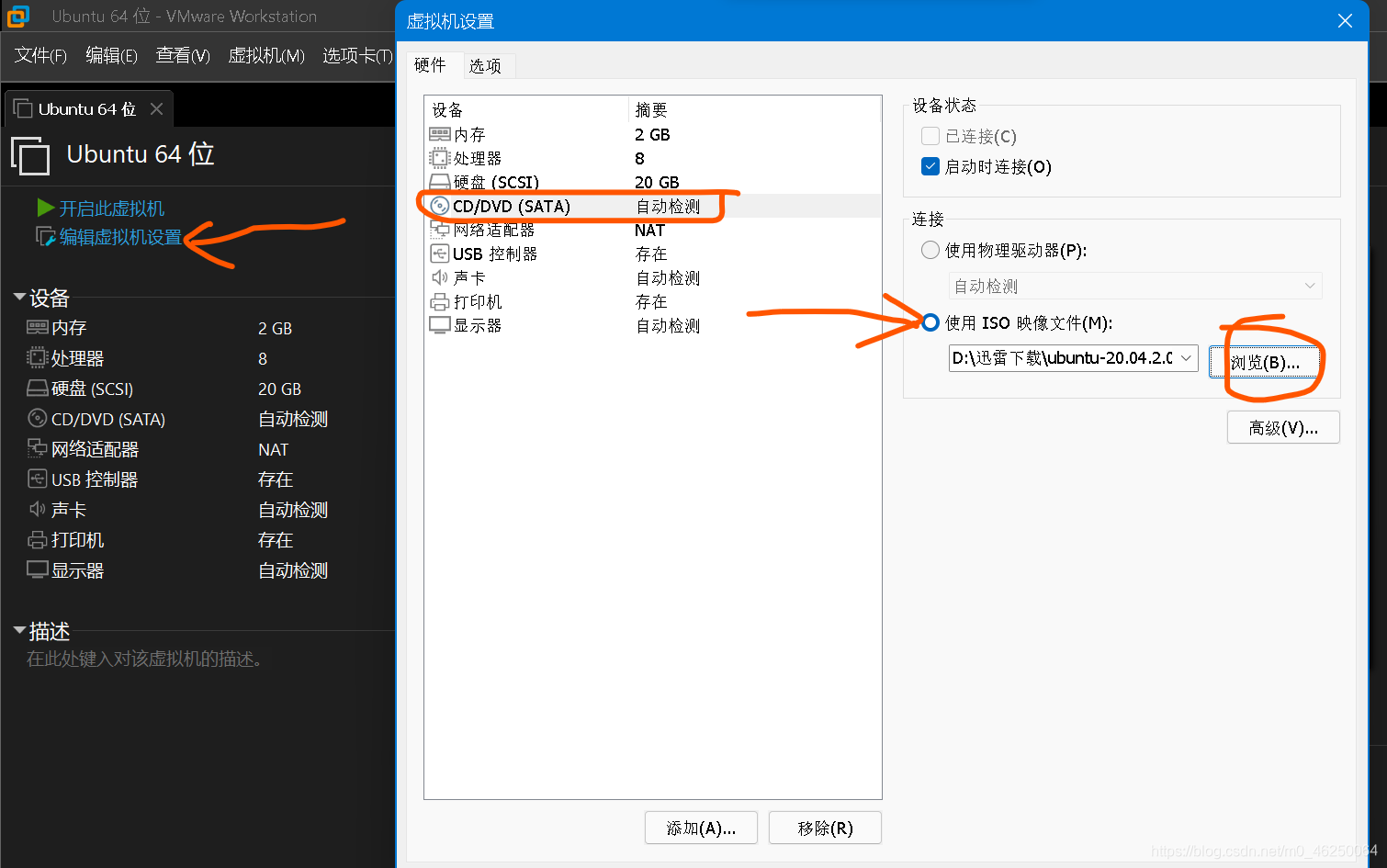Click 内存 icon in settings dialog list
Image resolution: width=1387 pixels, height=868 pixels.
coord(440,134)
